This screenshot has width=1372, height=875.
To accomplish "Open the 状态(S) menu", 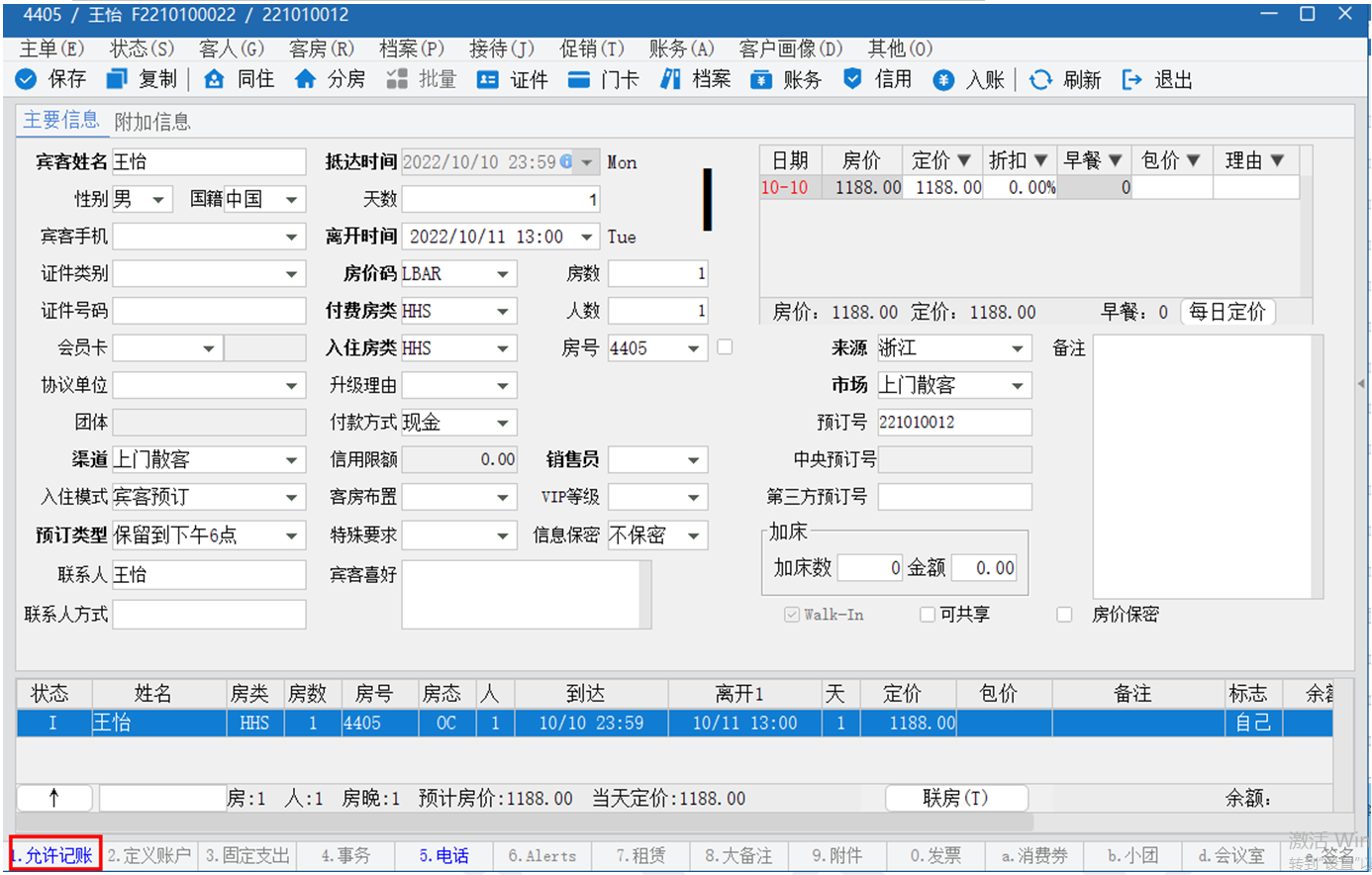I will (143, 49).
